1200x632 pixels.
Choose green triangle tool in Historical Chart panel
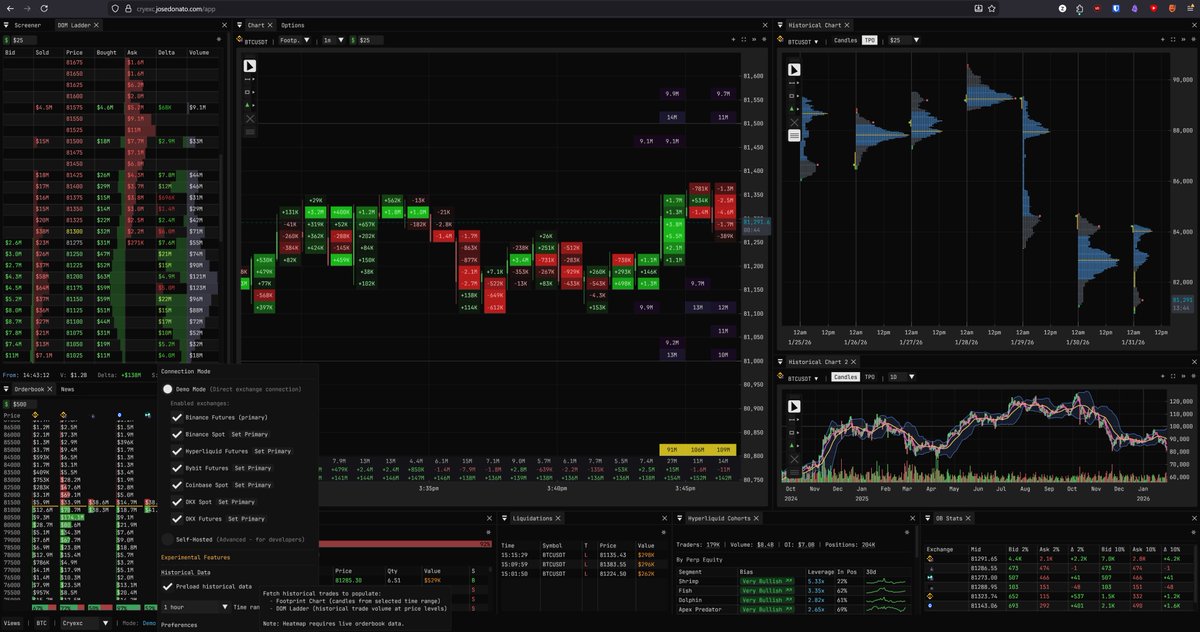coord(794,108)
